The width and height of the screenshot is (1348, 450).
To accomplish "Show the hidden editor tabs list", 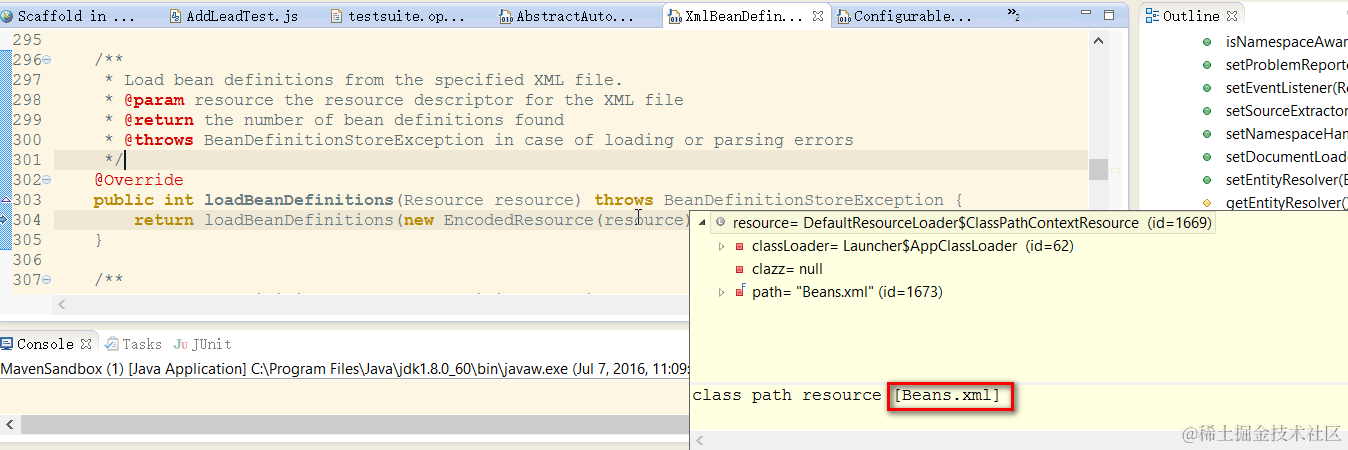I will click(1014, 16).
